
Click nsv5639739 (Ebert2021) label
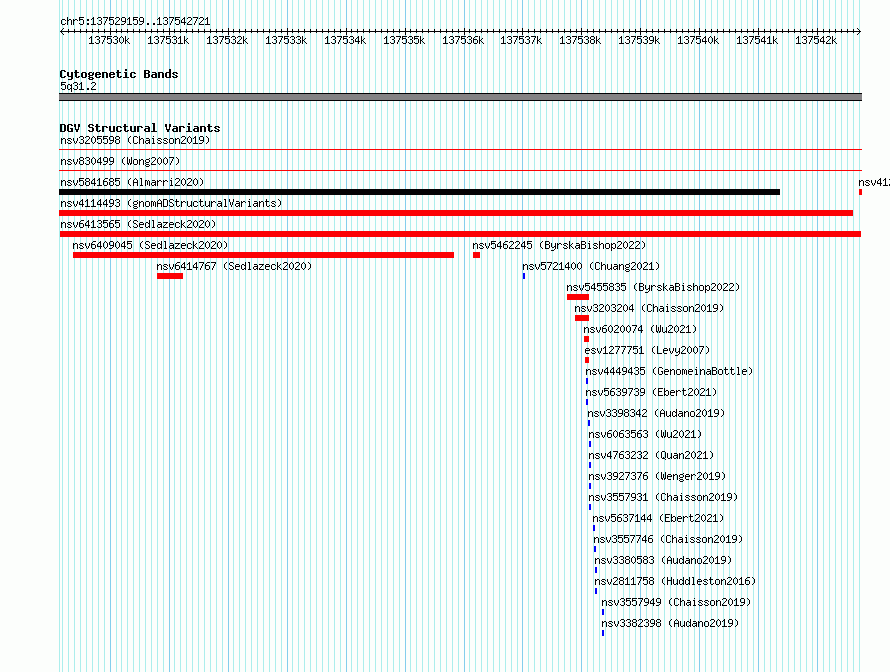[651, 392]
